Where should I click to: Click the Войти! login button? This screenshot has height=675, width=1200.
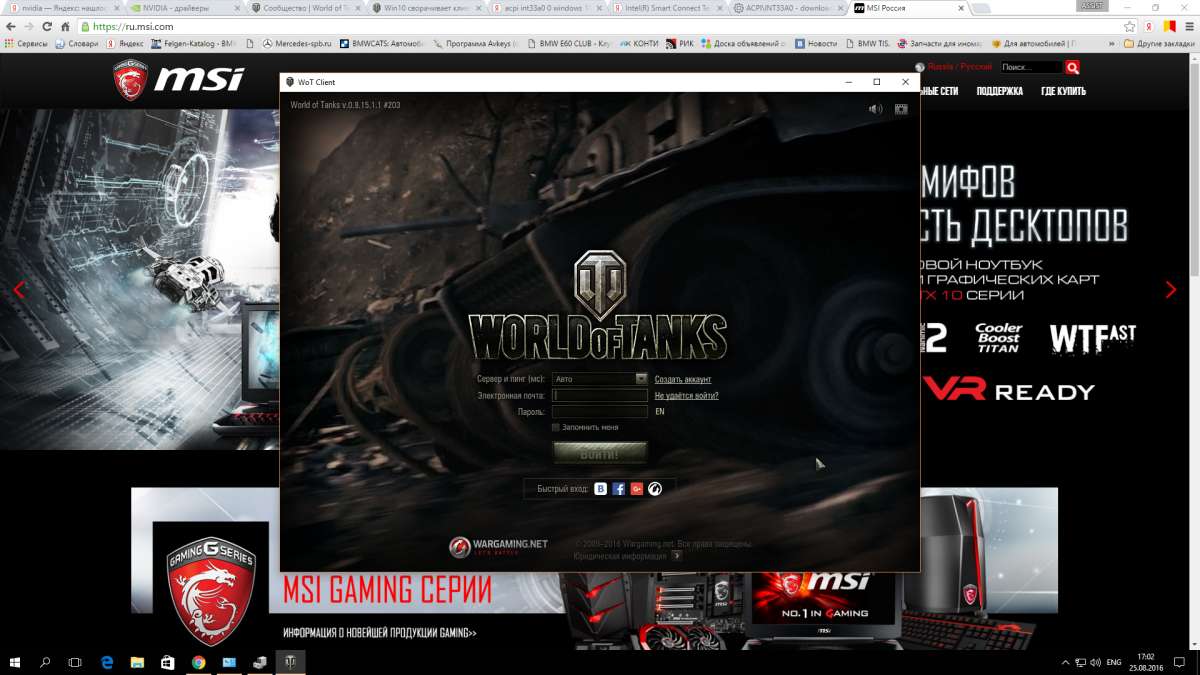[600, 454]
